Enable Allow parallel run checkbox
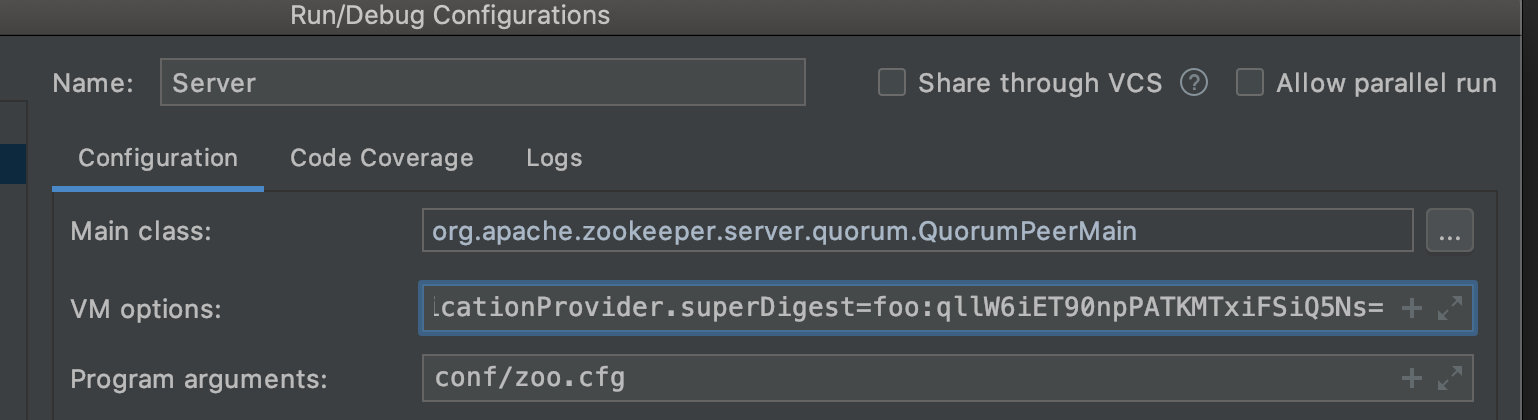 click(1250, 82)
